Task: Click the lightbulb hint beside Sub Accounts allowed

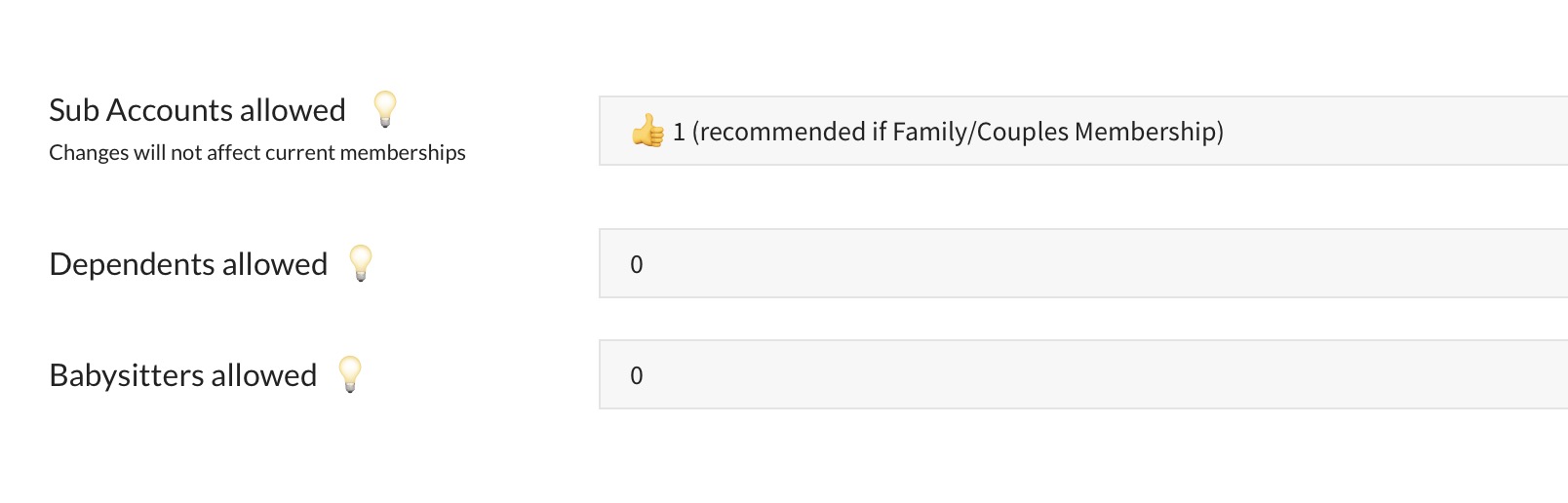Action: (385, 108)
